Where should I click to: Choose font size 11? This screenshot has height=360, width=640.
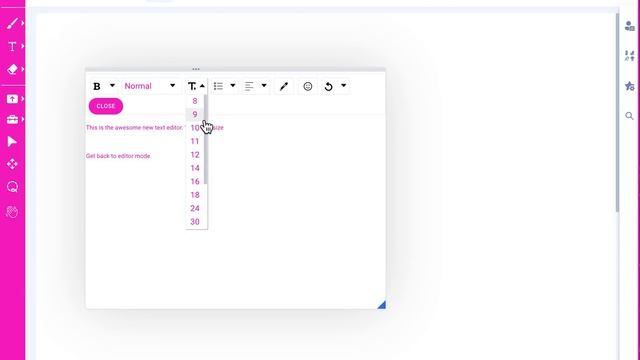(195, 141)
